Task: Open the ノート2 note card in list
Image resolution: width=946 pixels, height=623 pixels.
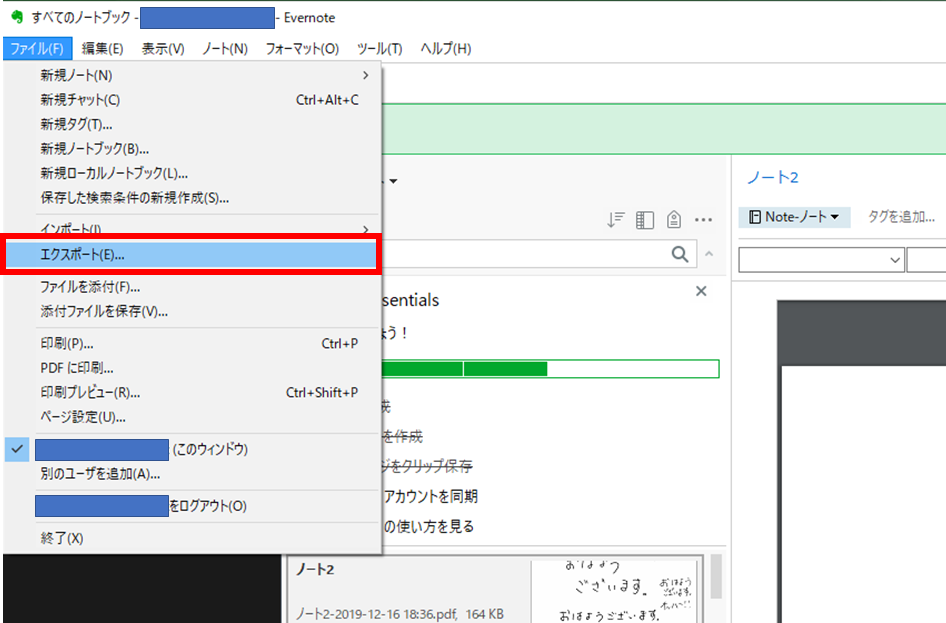Action: coord(495,589)
